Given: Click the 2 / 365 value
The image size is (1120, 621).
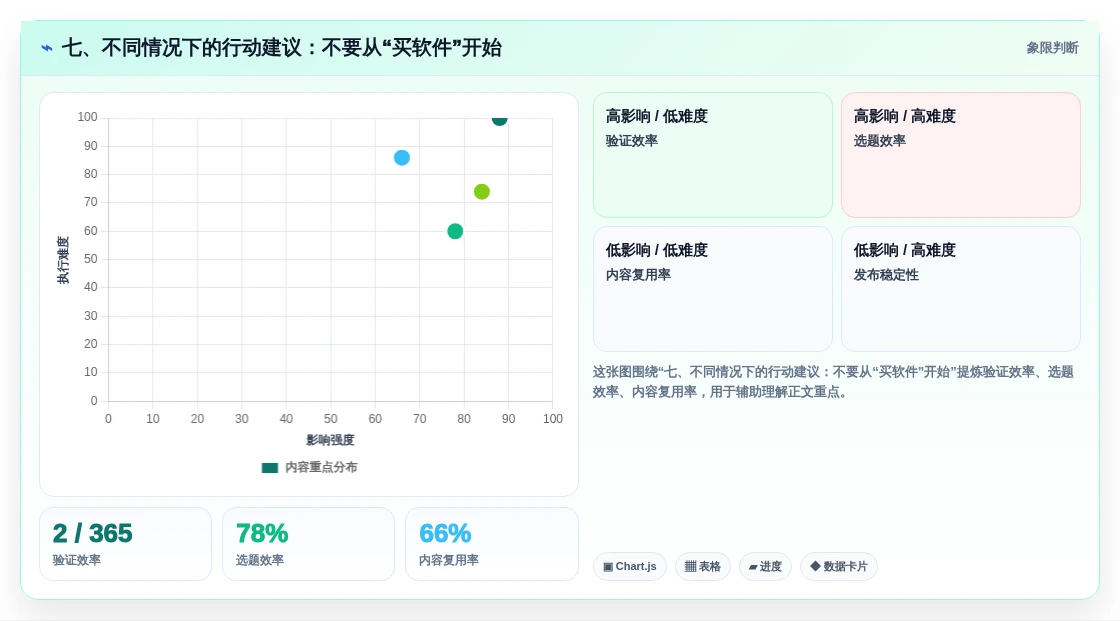Looking at the screenshot, I should (92, 534).
